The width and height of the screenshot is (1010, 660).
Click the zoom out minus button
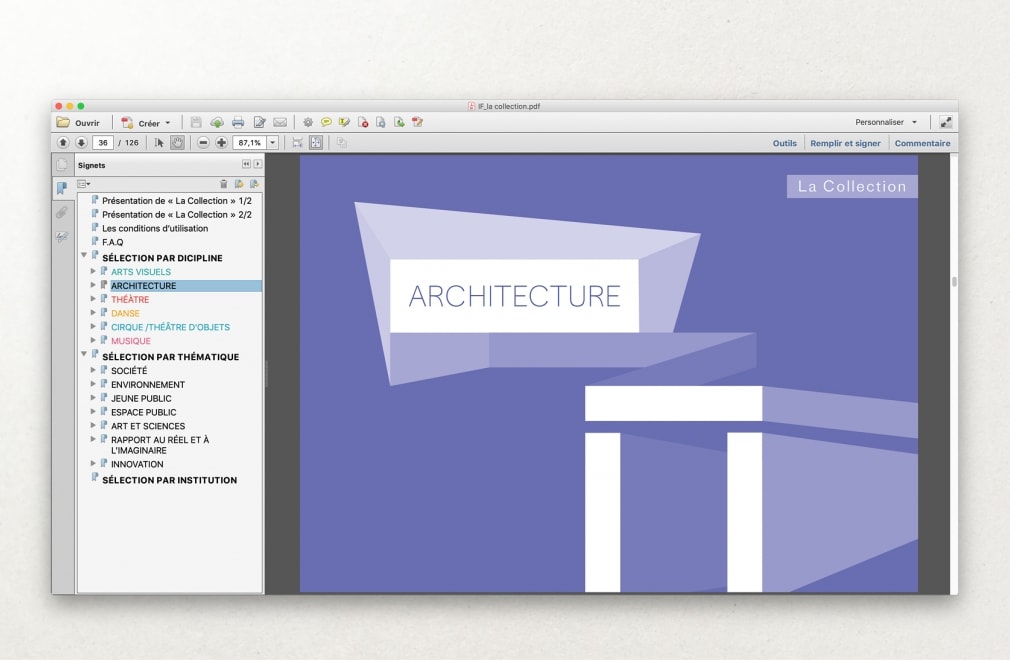tap(203, 143)
